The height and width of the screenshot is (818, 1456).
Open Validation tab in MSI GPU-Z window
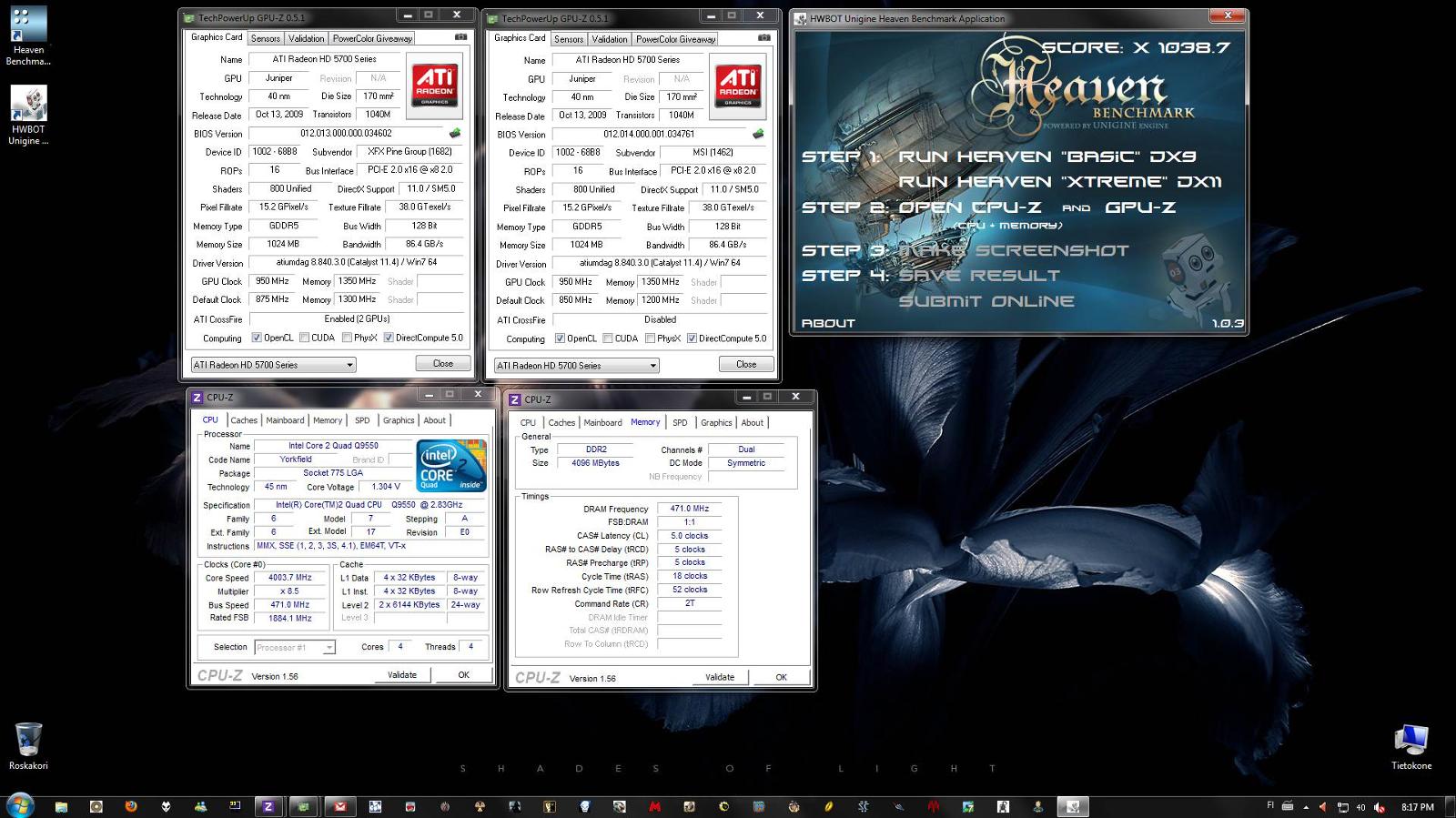[609, 39]
